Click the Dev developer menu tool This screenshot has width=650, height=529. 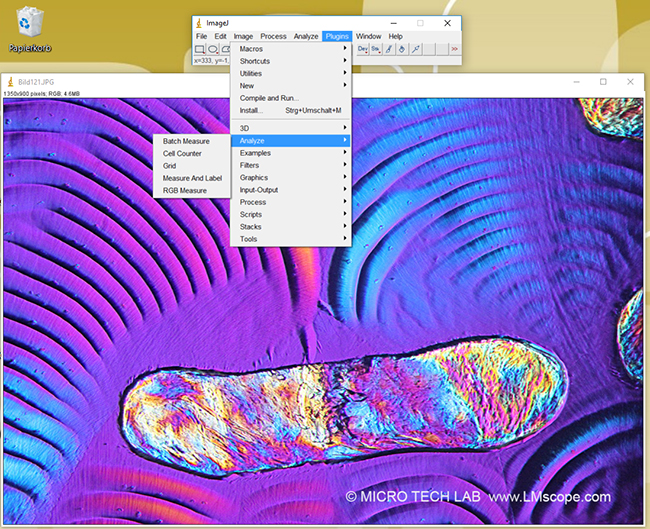(x=362, y=49)
